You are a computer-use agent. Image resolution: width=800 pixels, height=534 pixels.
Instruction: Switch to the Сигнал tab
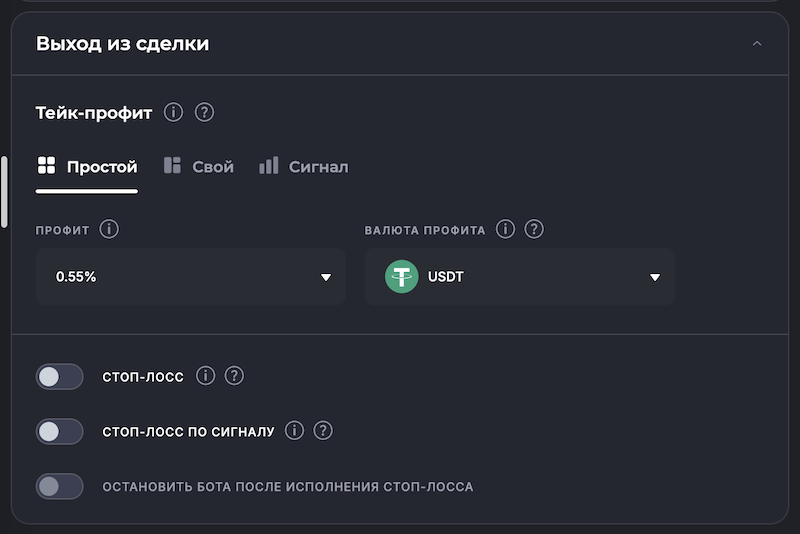pyautogui.click(x=304, y=166)
